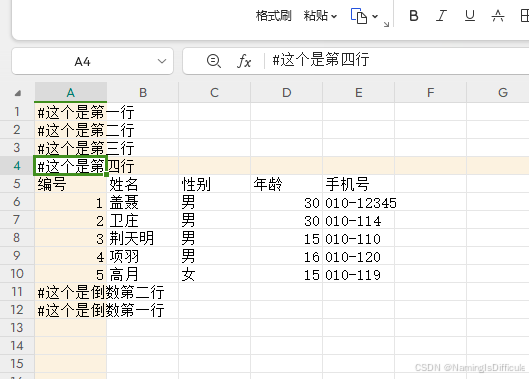
Task: Select column A header
Action: pyautogui.click(x=71, y=92)
